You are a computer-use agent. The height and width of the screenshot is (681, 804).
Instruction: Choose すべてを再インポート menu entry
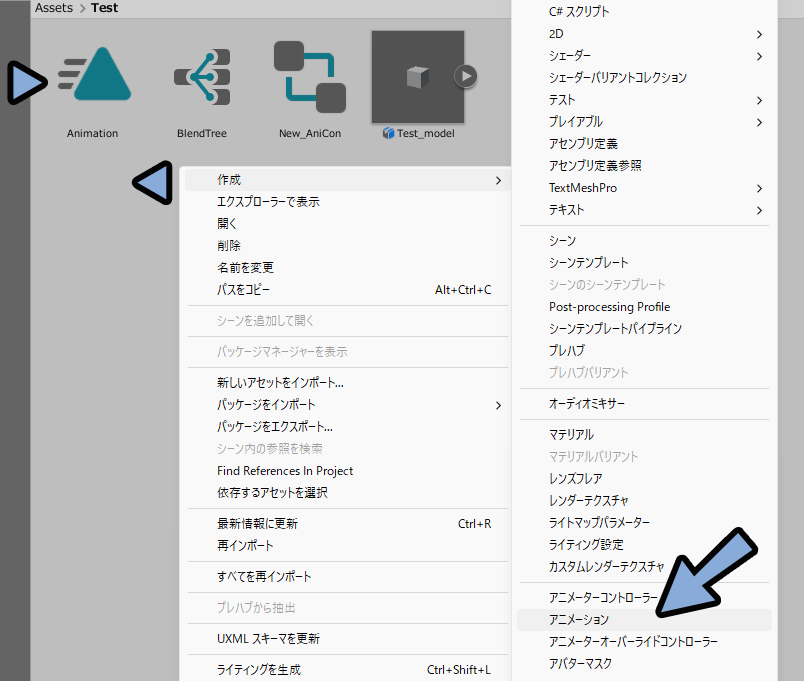point(348,577)
